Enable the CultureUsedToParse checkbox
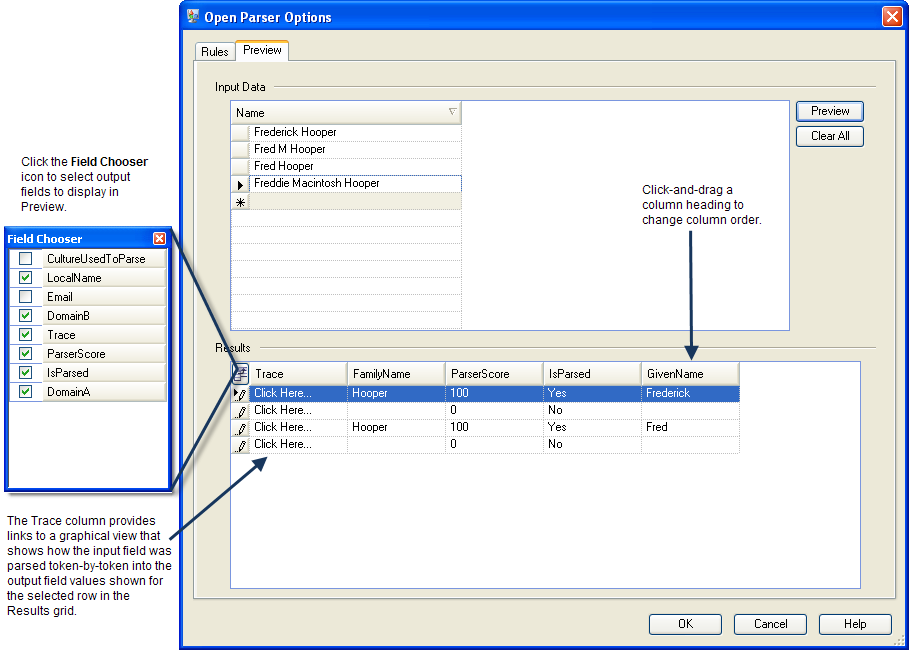Viewport: 909px width, 650px height. 26,259
